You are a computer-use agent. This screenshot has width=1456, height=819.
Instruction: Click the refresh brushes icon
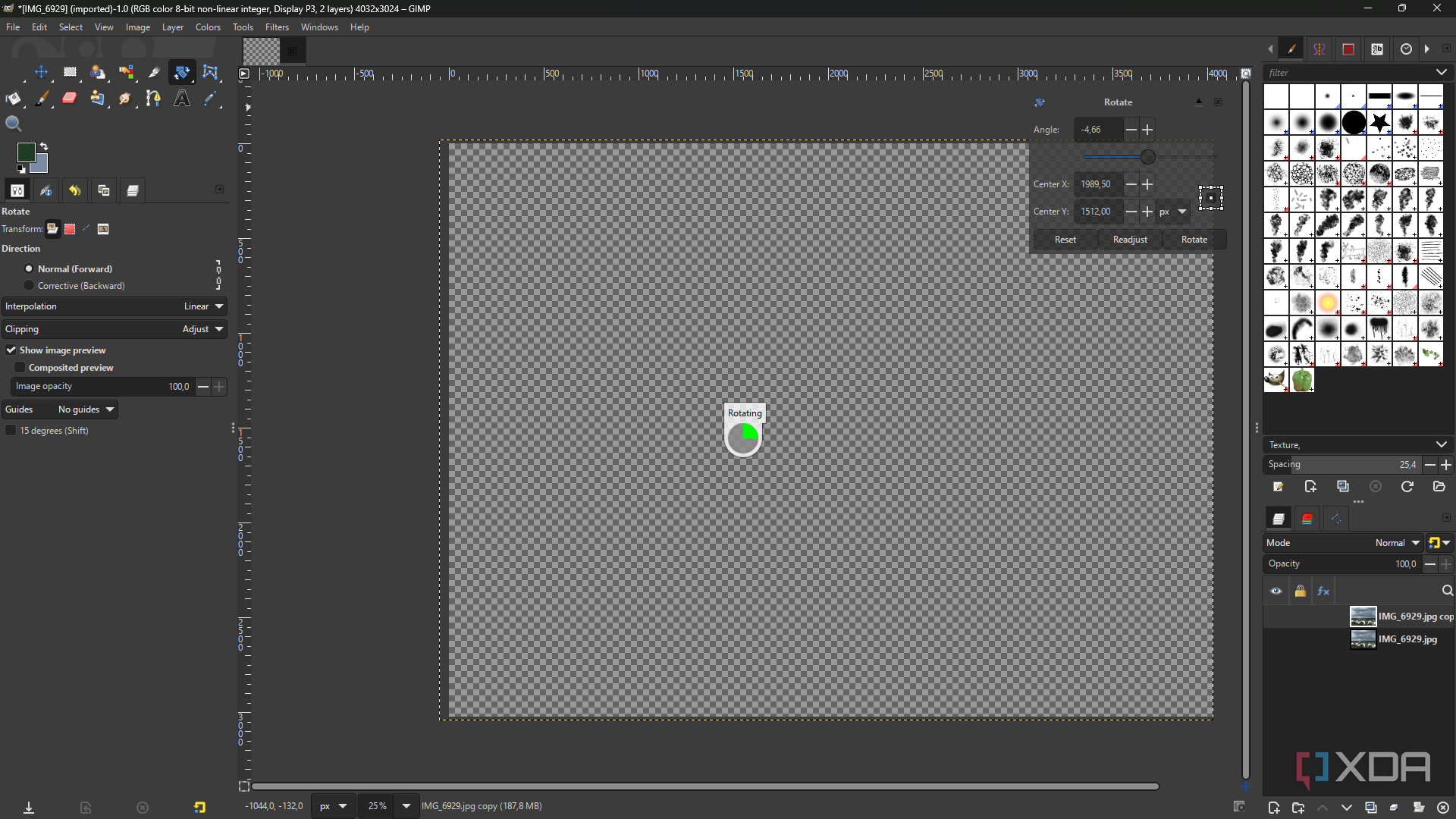click(1407, 487)
